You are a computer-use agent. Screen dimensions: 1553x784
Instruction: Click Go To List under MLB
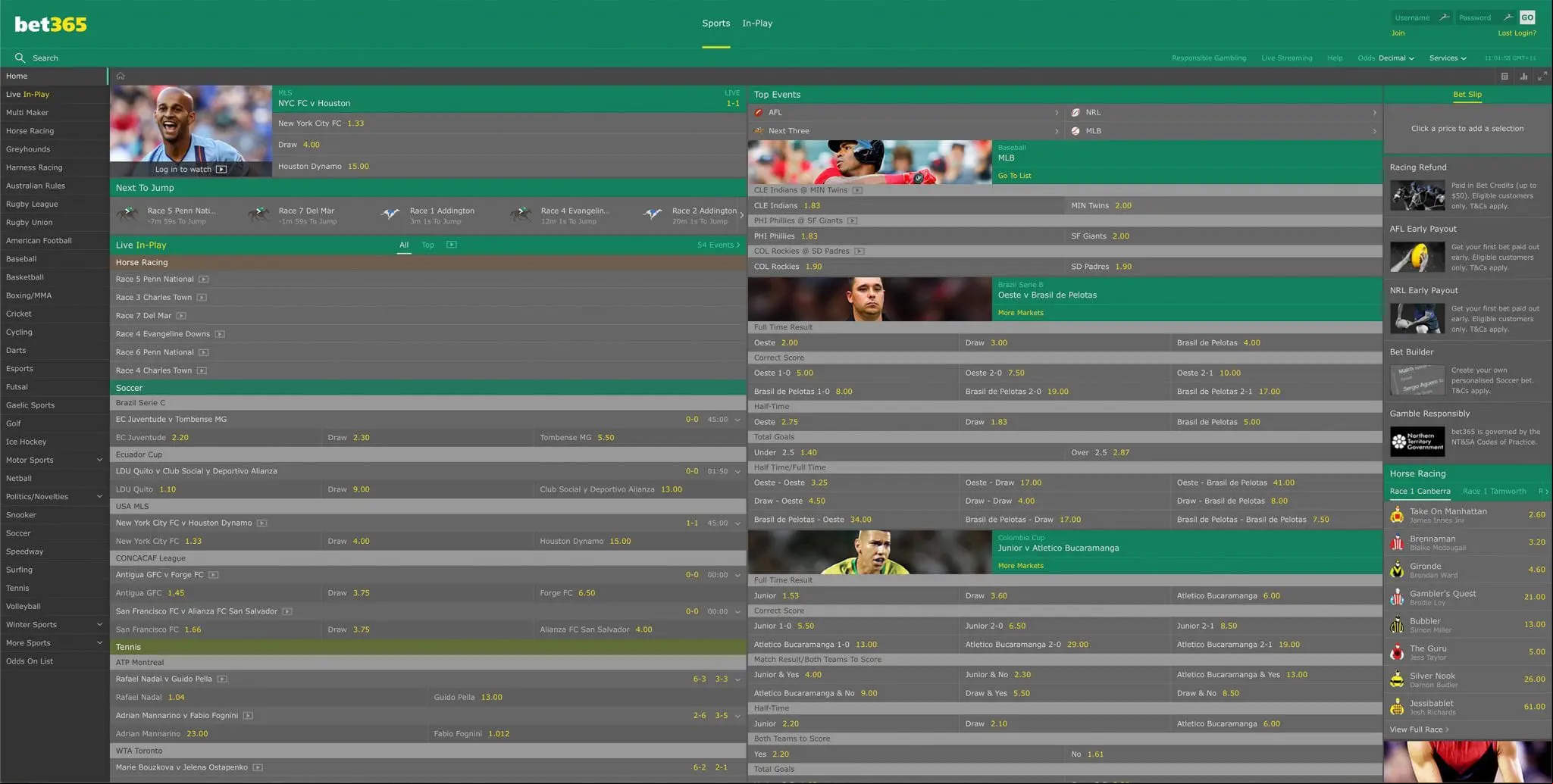[1014, 176]
